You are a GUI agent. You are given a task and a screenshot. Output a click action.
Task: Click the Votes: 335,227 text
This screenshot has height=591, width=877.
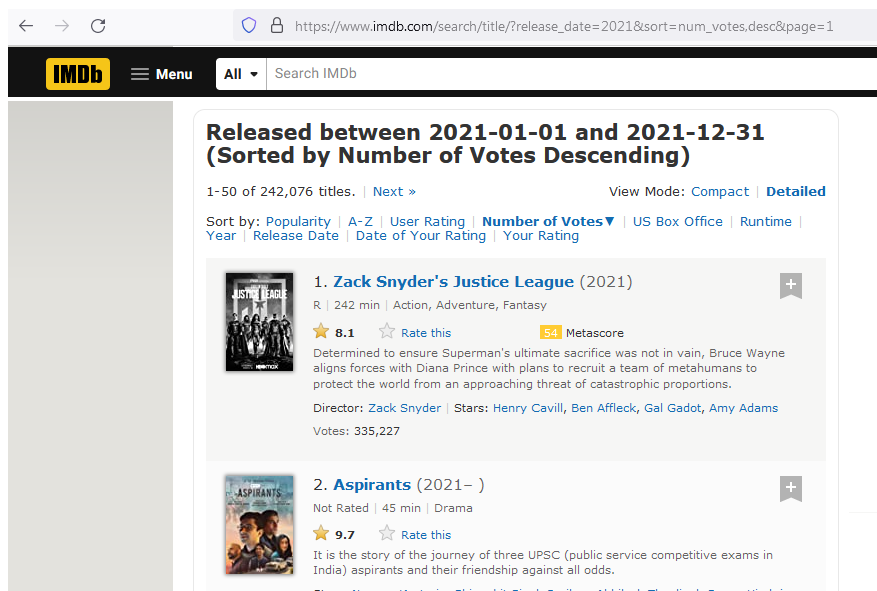click(356, 431)
